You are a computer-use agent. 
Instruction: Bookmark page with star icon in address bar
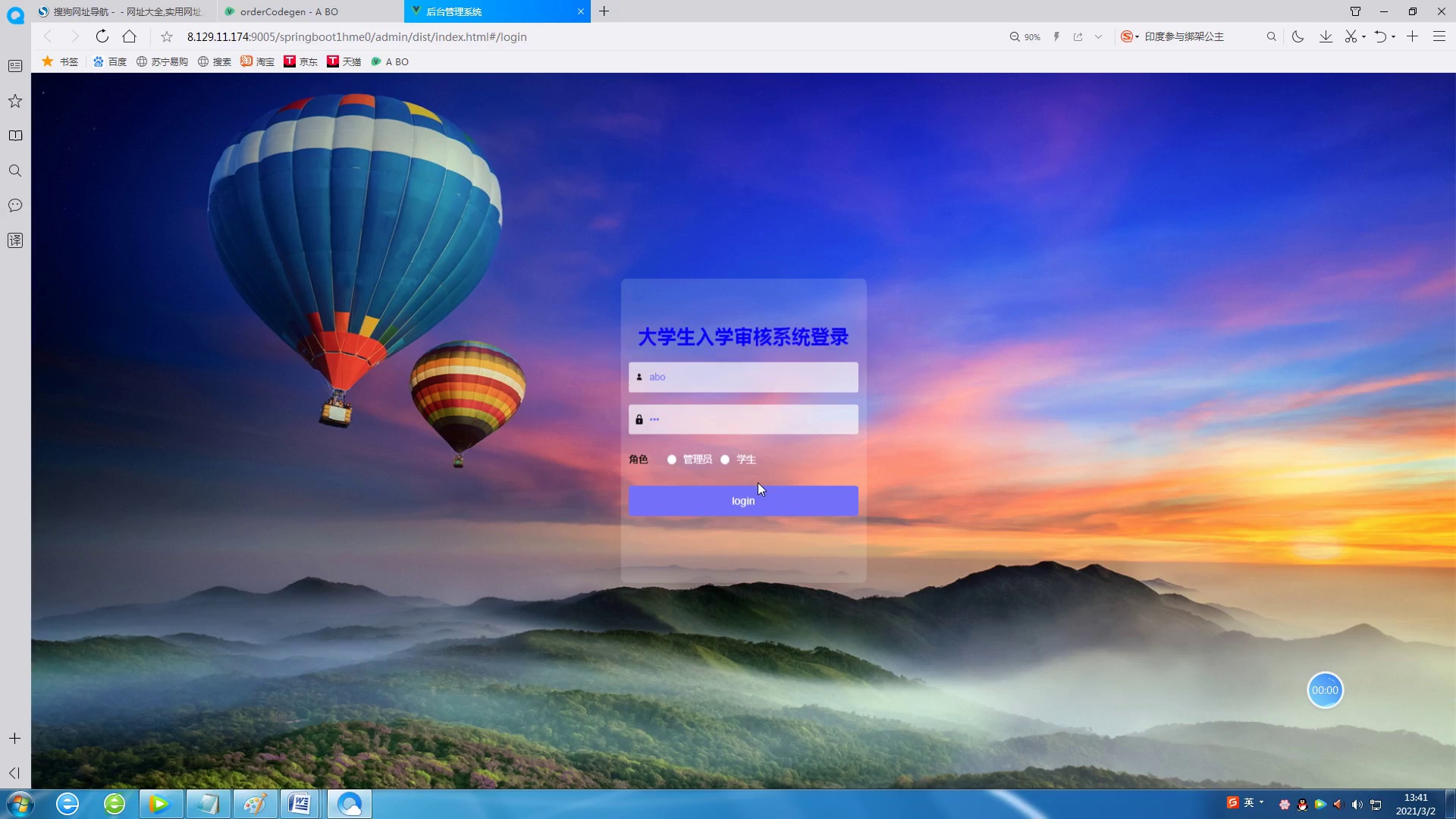[x=167, y=36]
